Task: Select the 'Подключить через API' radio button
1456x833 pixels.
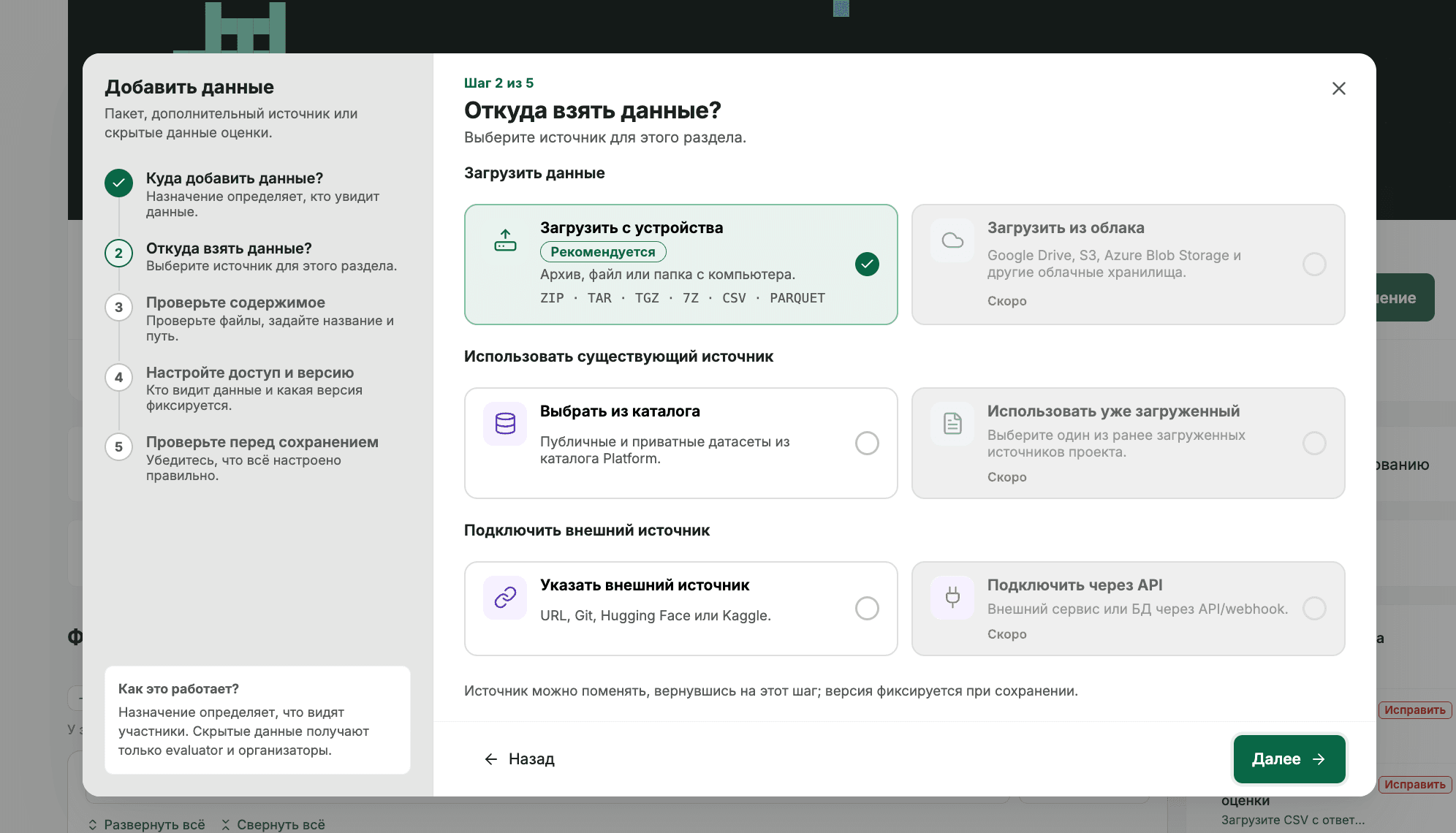Action: coord(1314,608)
